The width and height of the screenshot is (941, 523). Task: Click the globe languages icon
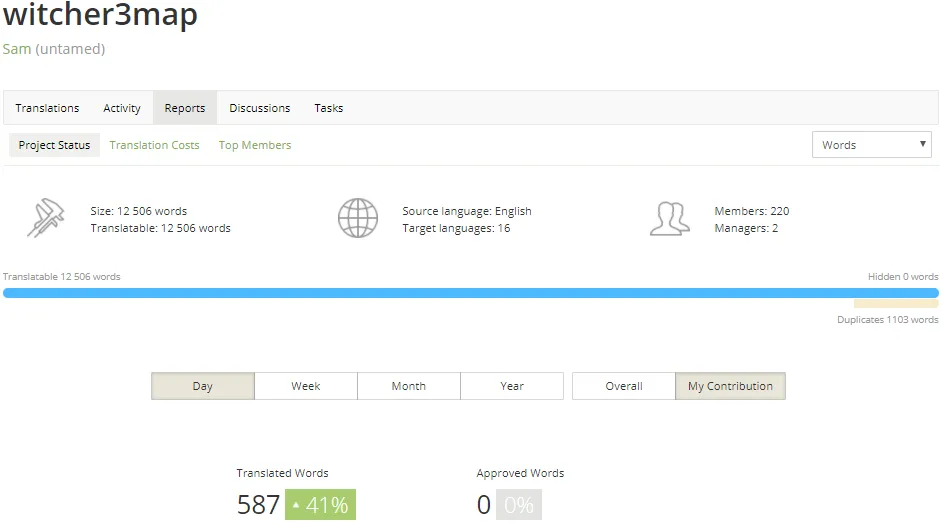[x=358, y=218]
